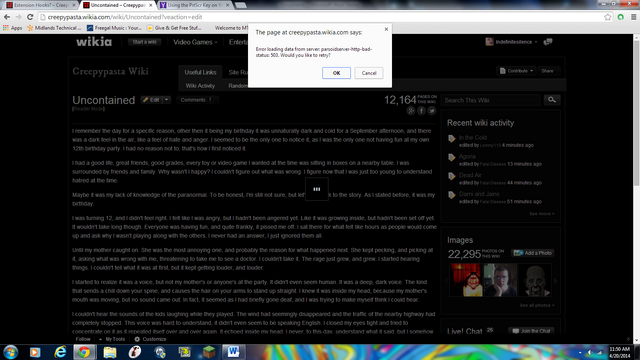Screen dimensions: 640x360
Task: Click the address bar URL field
Action: 322,17
